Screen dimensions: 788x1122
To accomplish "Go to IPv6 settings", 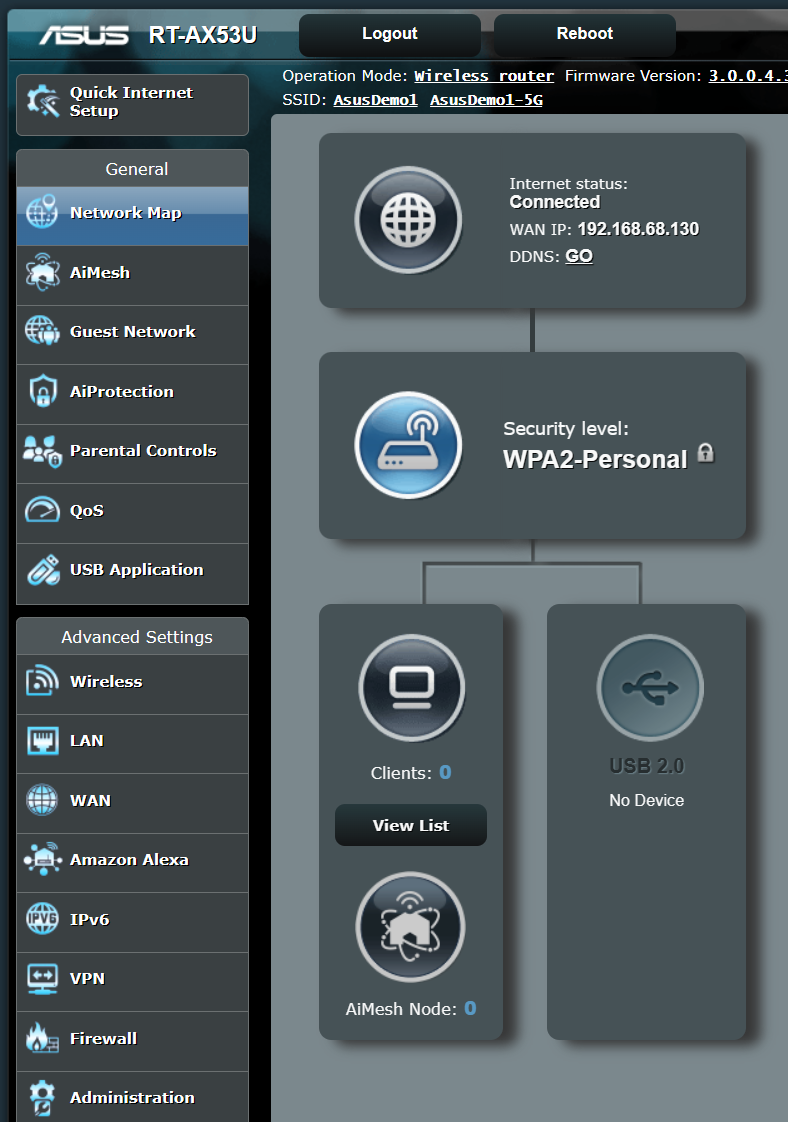I will pos(132,922).
